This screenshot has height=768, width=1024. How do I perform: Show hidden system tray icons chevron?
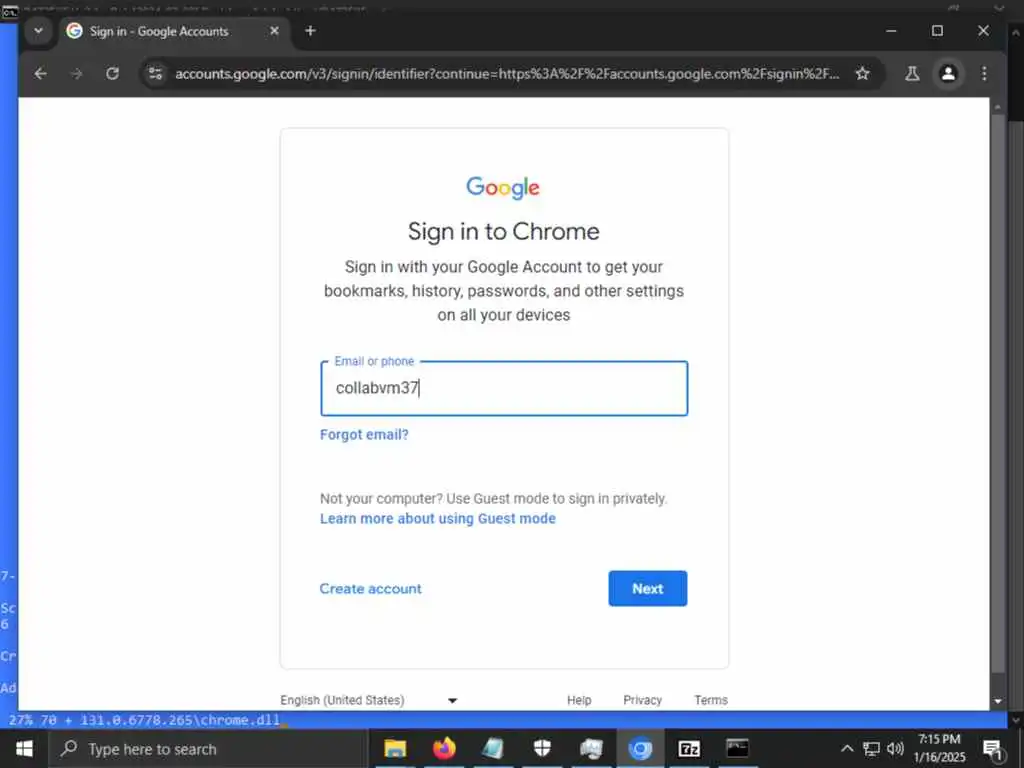click(846, 748)
